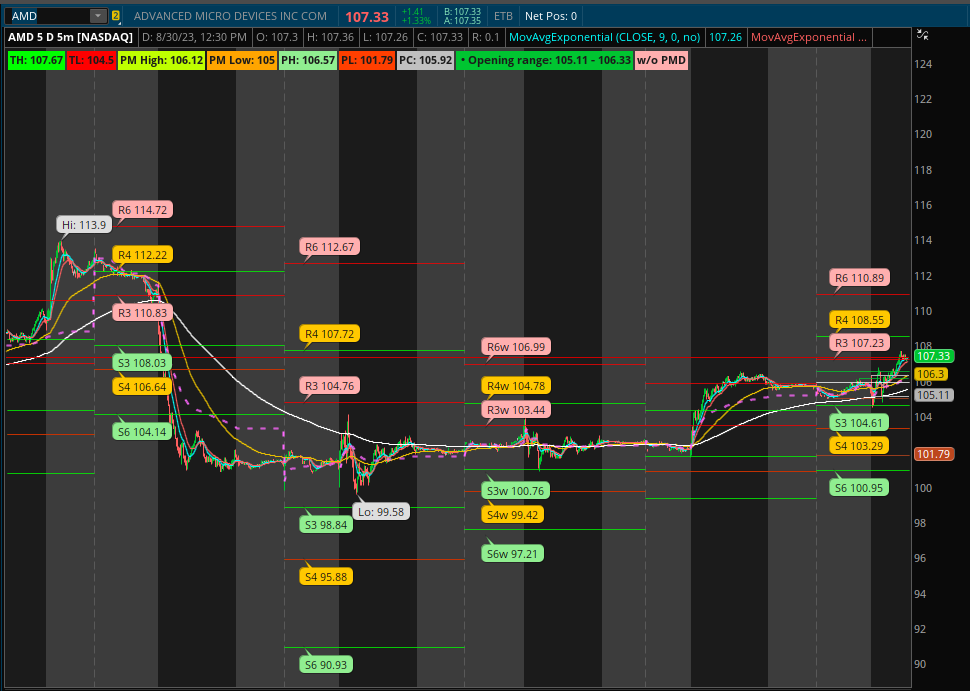
Task: Click the PC: 105.92 gray label
Action: pos(425,61)
